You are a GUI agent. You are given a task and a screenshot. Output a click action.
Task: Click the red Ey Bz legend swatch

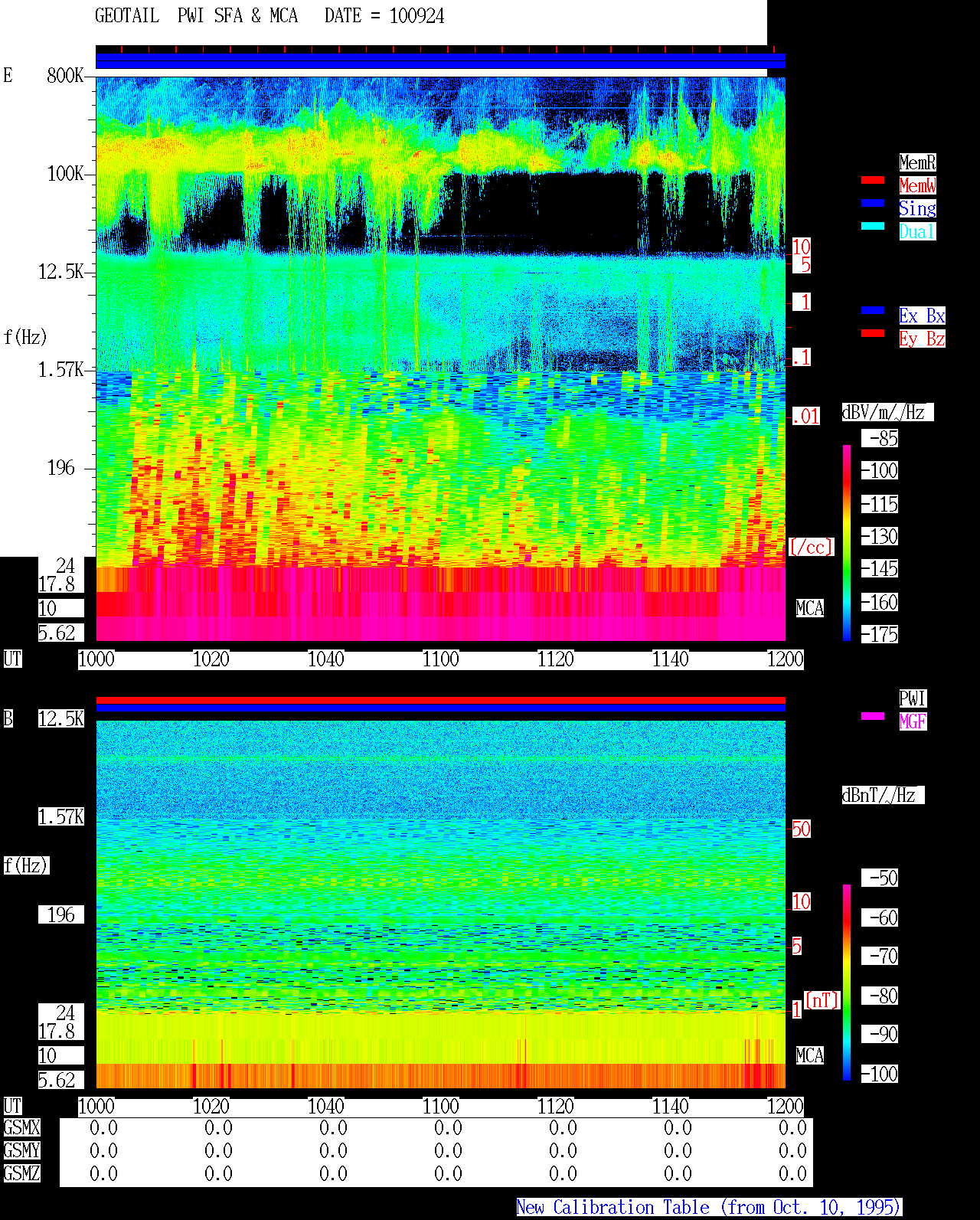(x=873, y=333)
